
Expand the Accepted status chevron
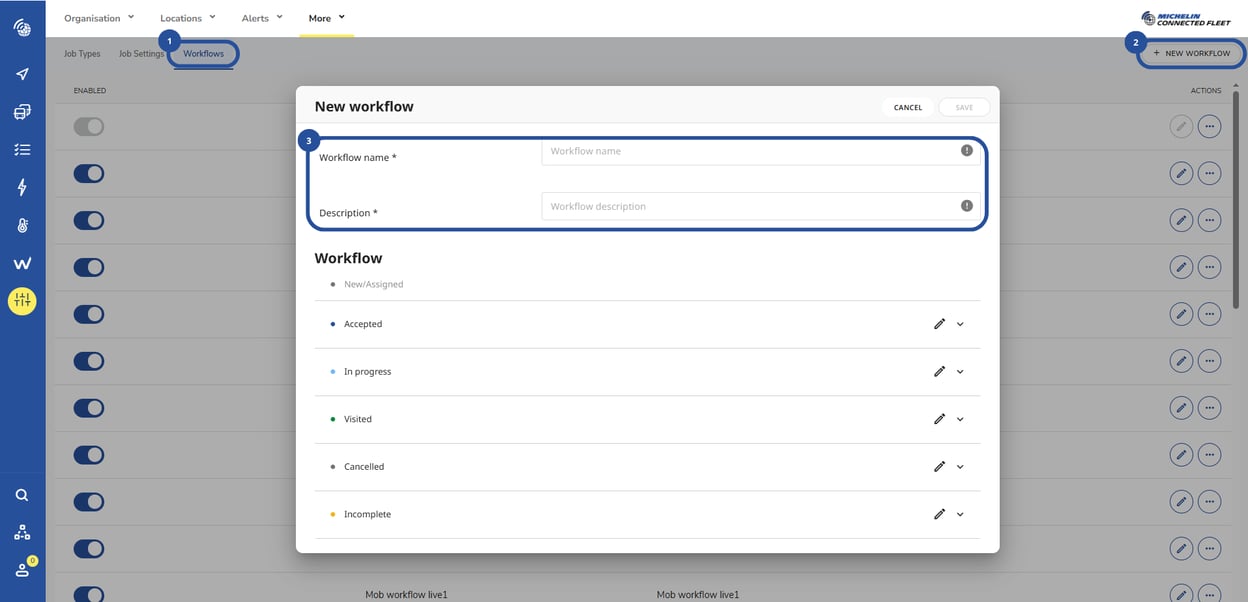pyautogui.click(x=960, y=324)
